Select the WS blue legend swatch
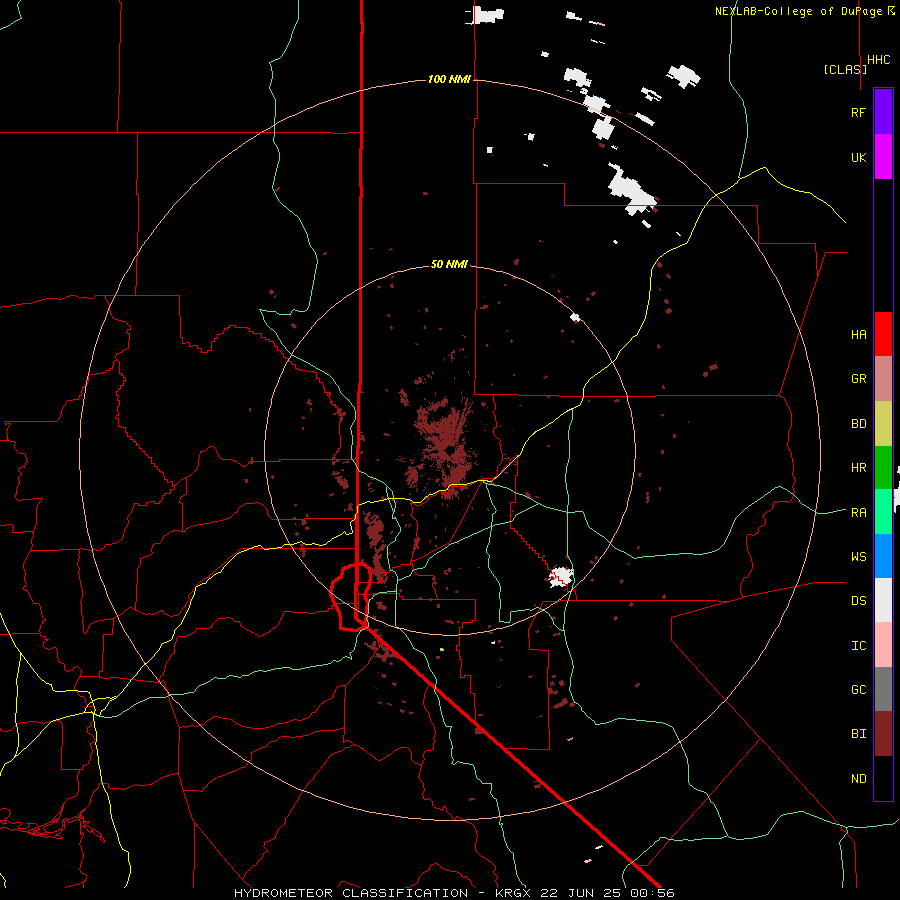 (883, 556)
